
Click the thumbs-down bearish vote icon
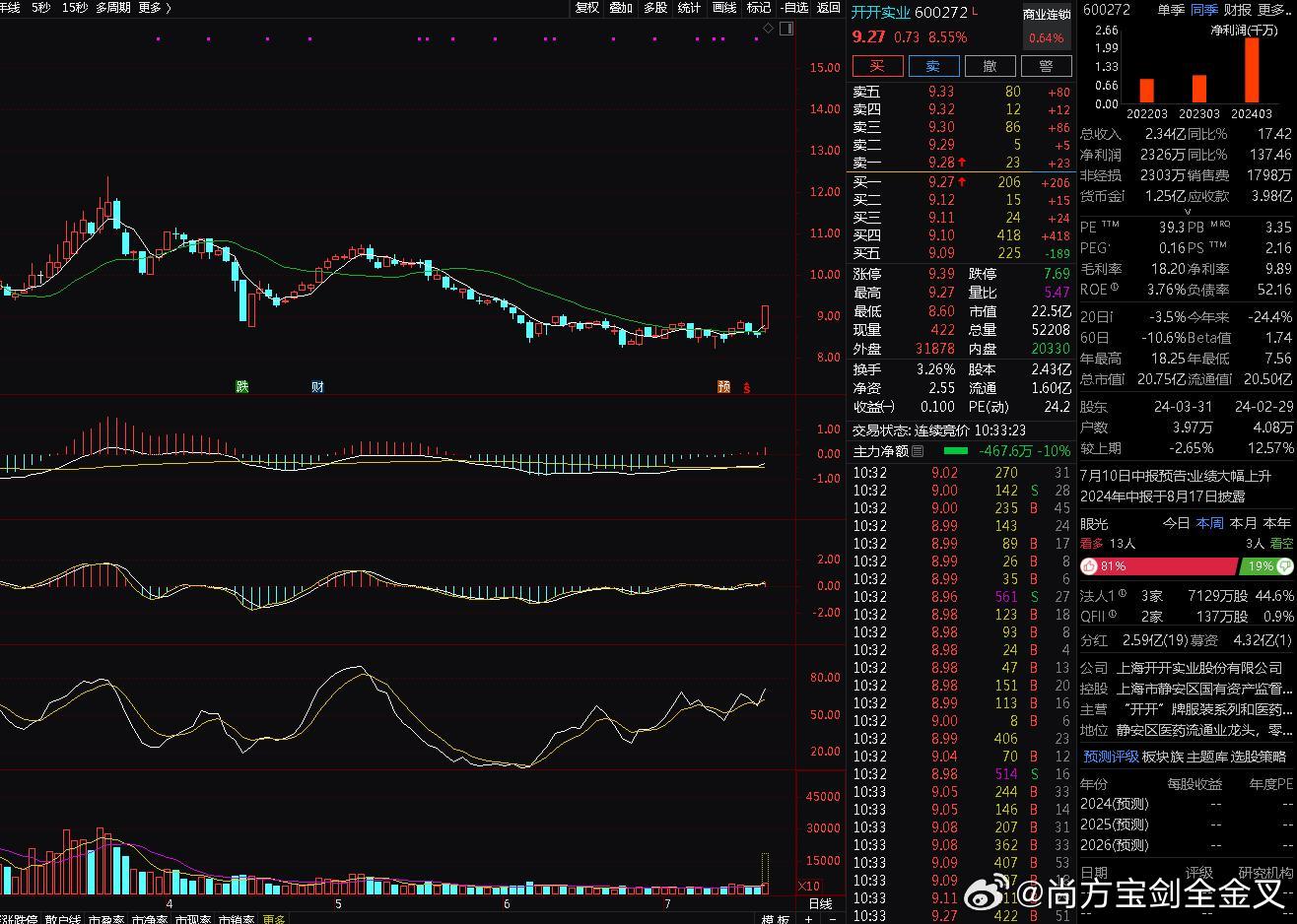[x=1284, y=566]
